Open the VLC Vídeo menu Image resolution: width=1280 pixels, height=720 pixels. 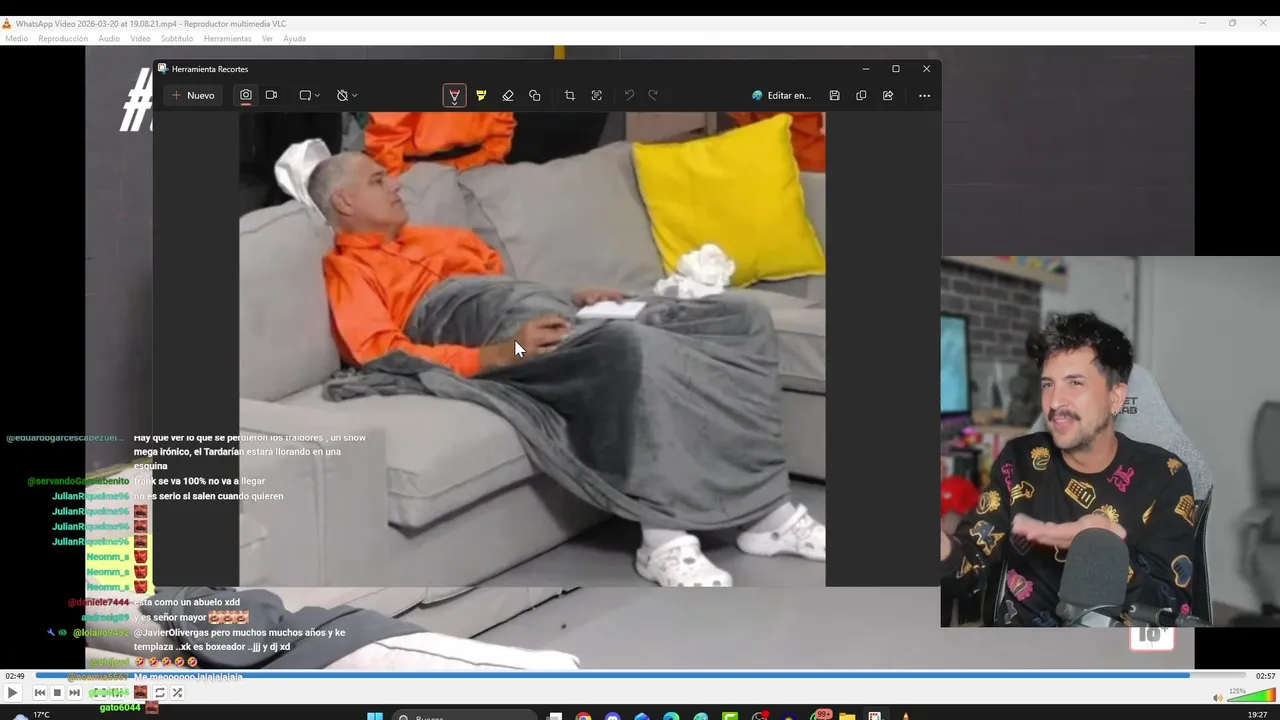tap(140, 39)
